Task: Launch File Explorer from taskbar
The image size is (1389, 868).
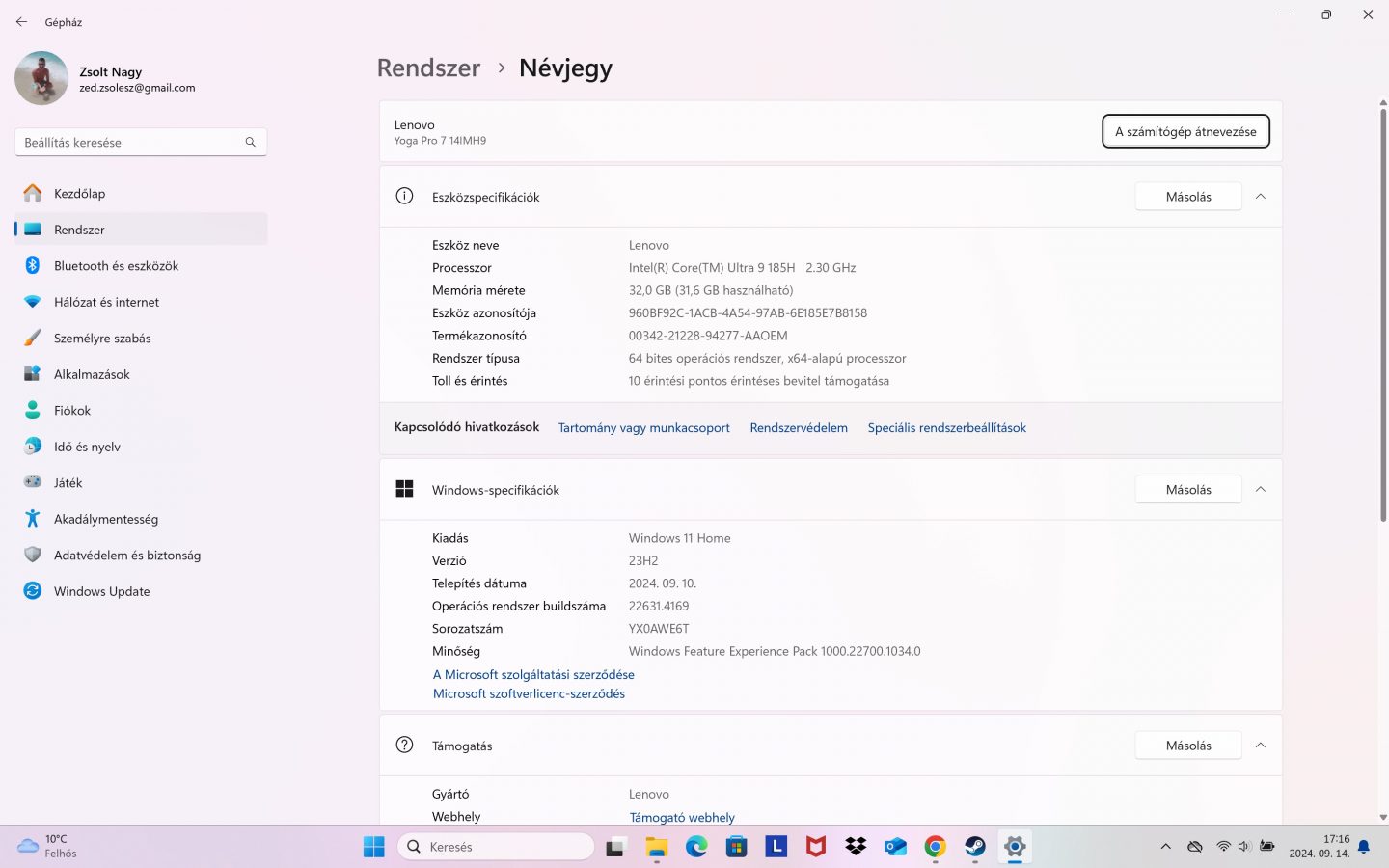Action: point(656,847)
